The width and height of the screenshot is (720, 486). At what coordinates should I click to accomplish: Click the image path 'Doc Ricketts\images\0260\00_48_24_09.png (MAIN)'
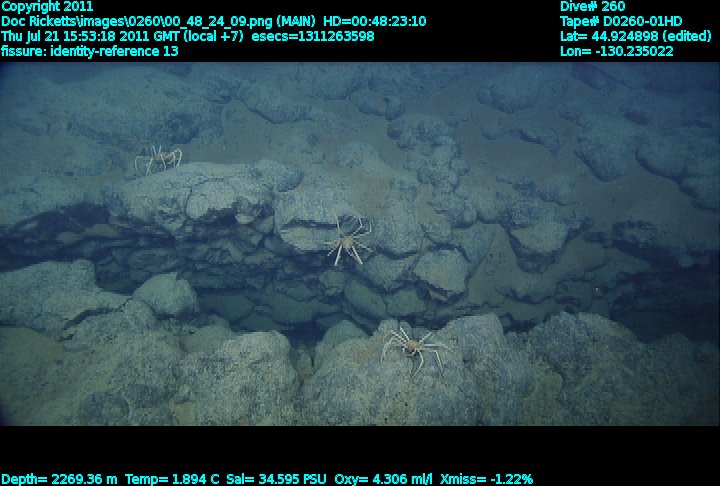pos(158,22)
